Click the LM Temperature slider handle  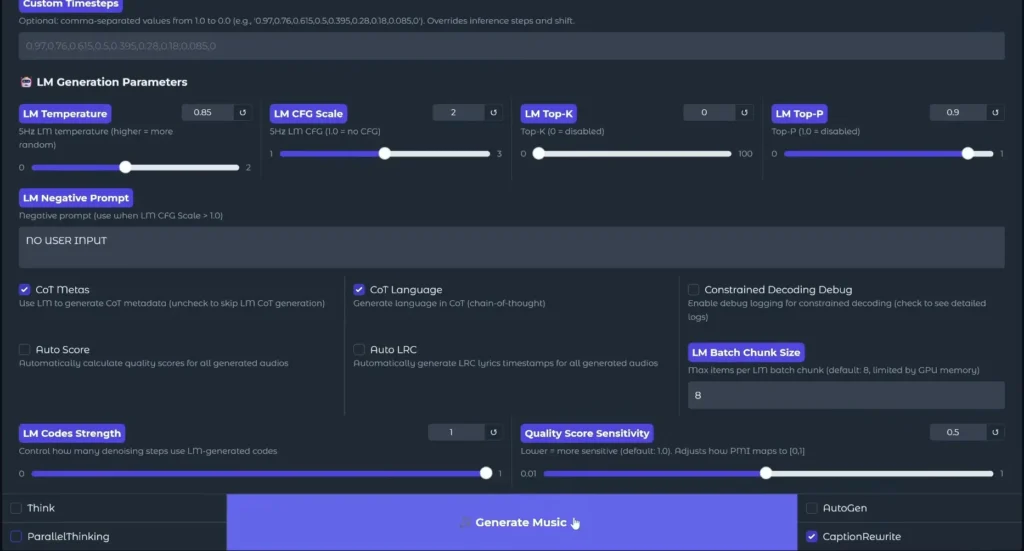[x=126, y=168]
